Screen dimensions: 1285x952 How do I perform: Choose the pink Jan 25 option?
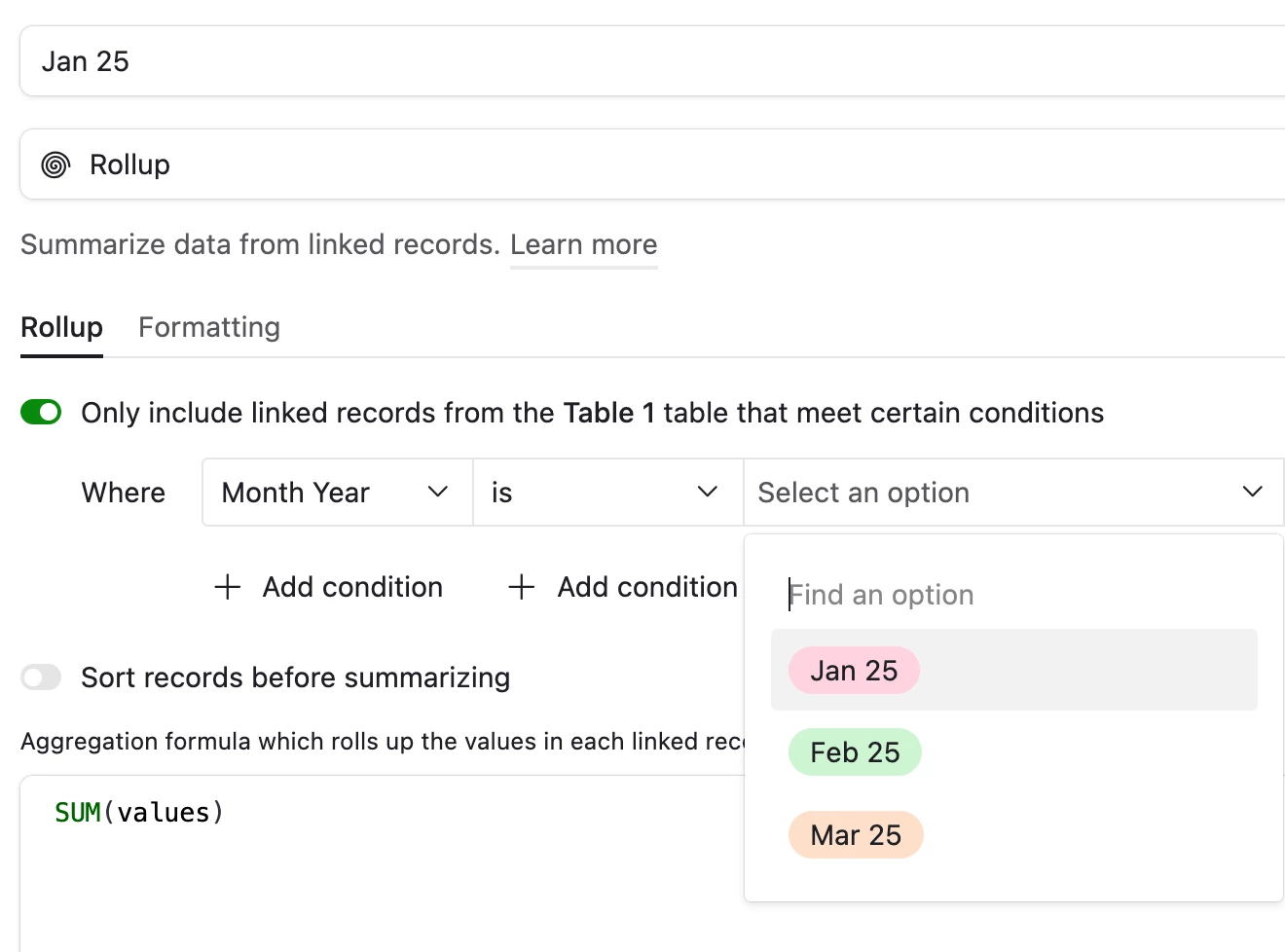point(854,671)
